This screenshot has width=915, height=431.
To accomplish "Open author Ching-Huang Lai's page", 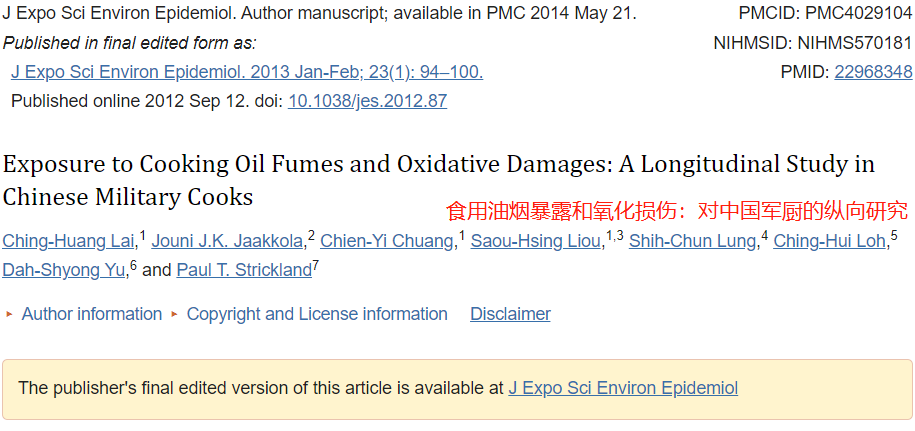I will [69, 241].
